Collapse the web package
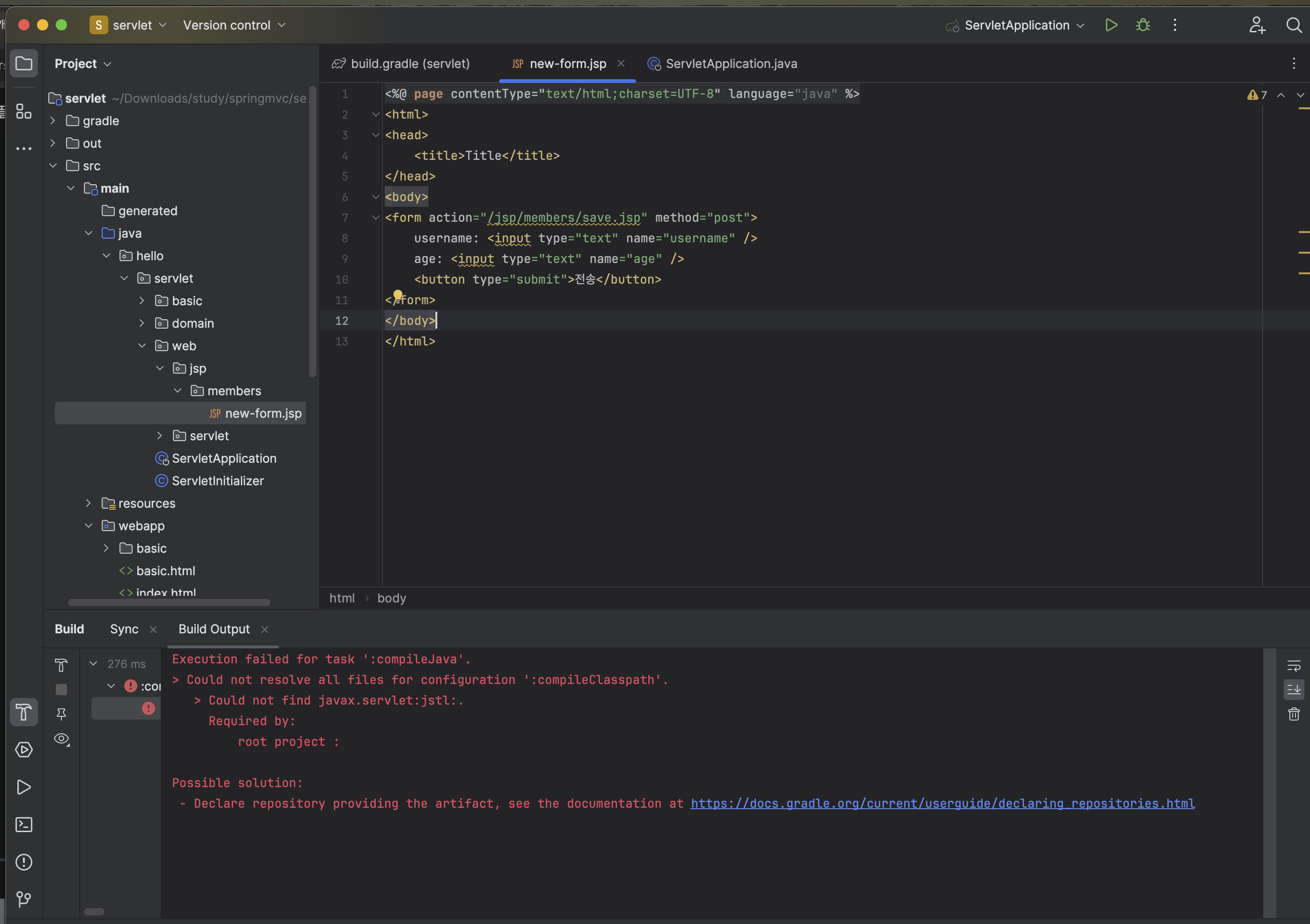1310x924 pixels. point(142,346)
